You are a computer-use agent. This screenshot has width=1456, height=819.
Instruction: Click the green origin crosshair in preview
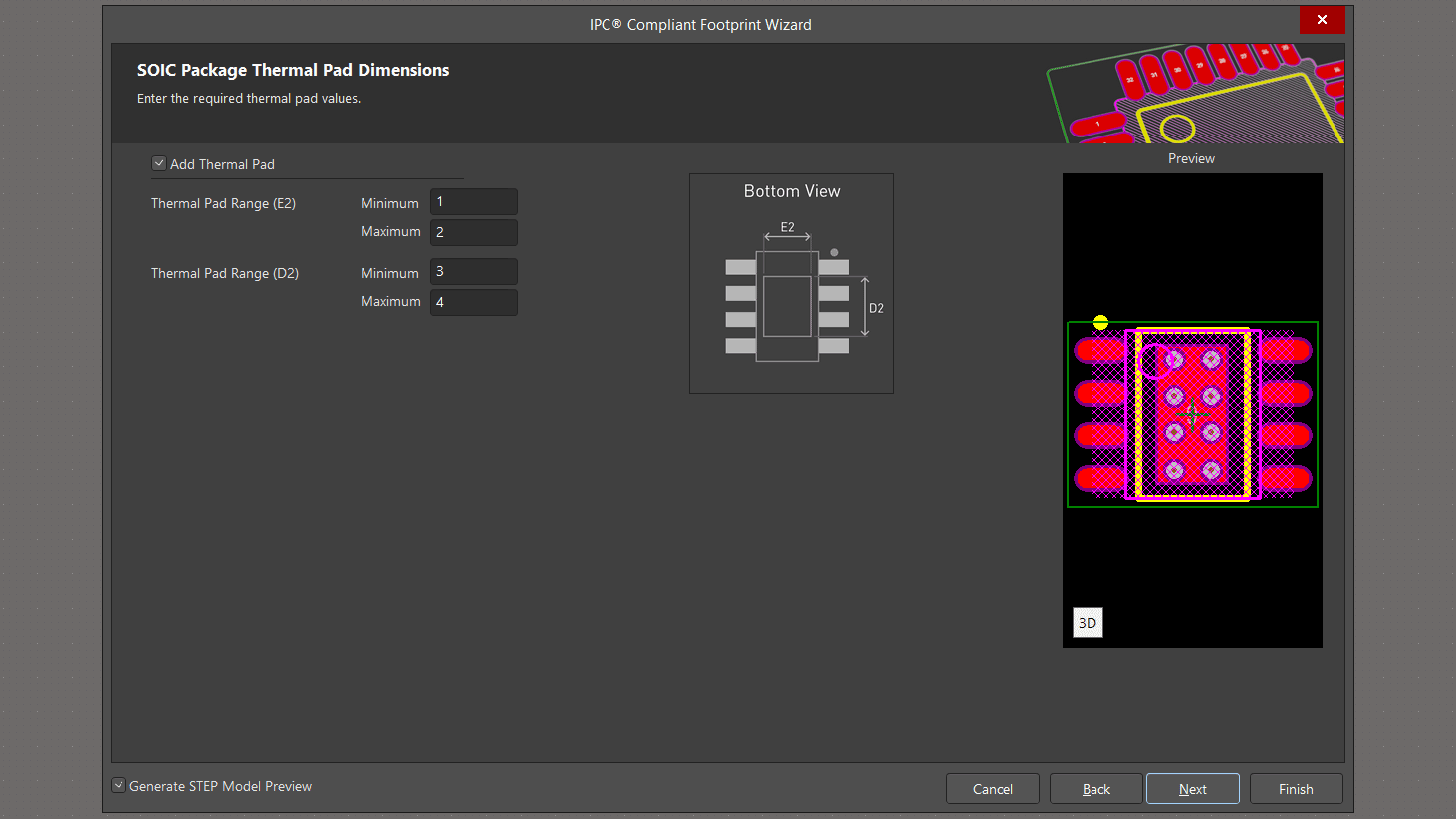pos(1193,413)
